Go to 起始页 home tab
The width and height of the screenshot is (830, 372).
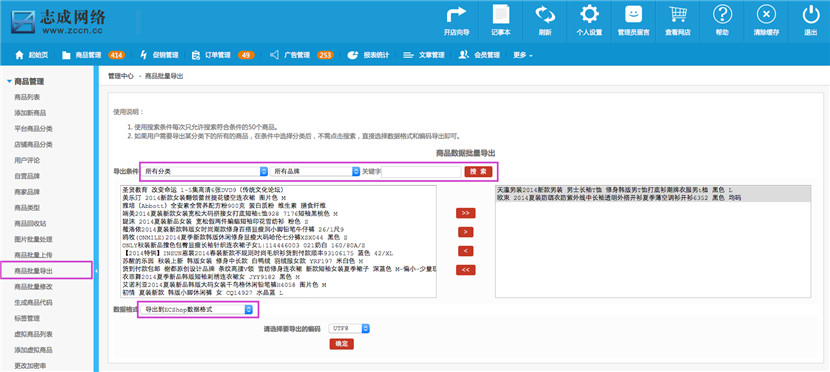click(x=32, y=55)
